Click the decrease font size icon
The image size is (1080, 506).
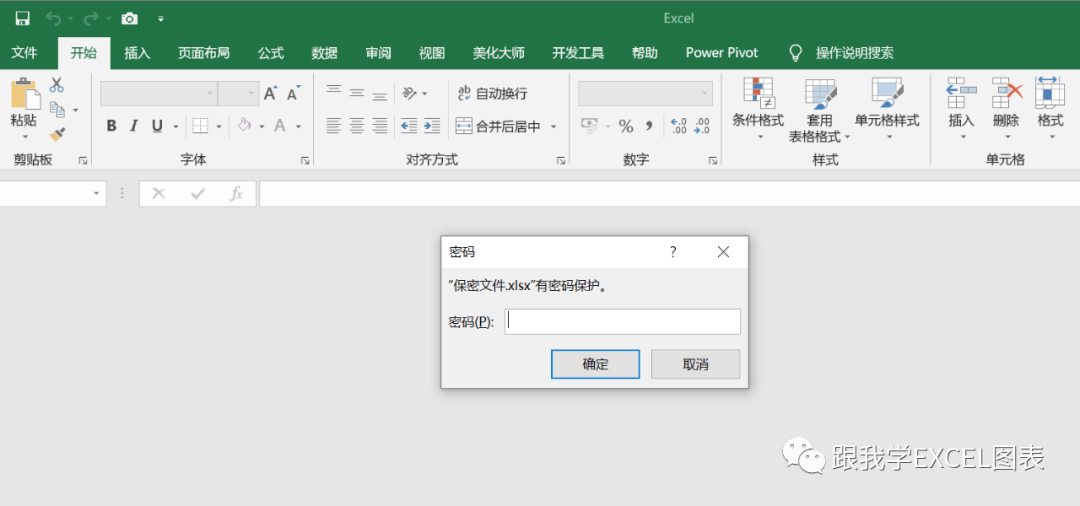point(294,94)
